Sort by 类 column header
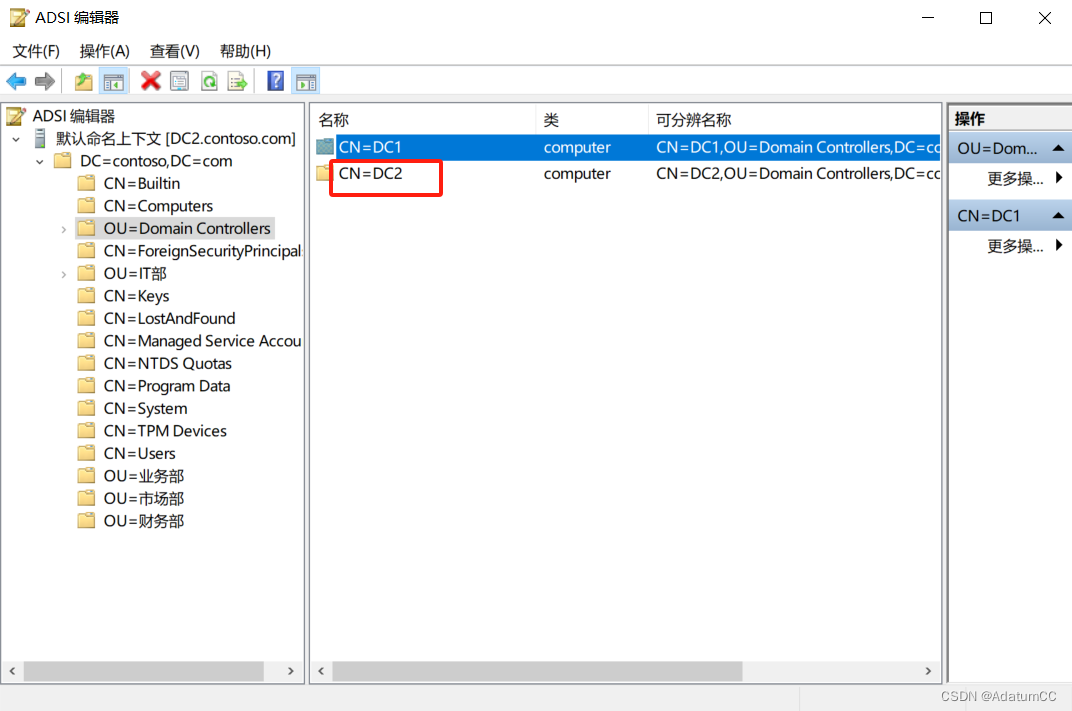This screenshot has height=711, width=1072. coord(592,120)
